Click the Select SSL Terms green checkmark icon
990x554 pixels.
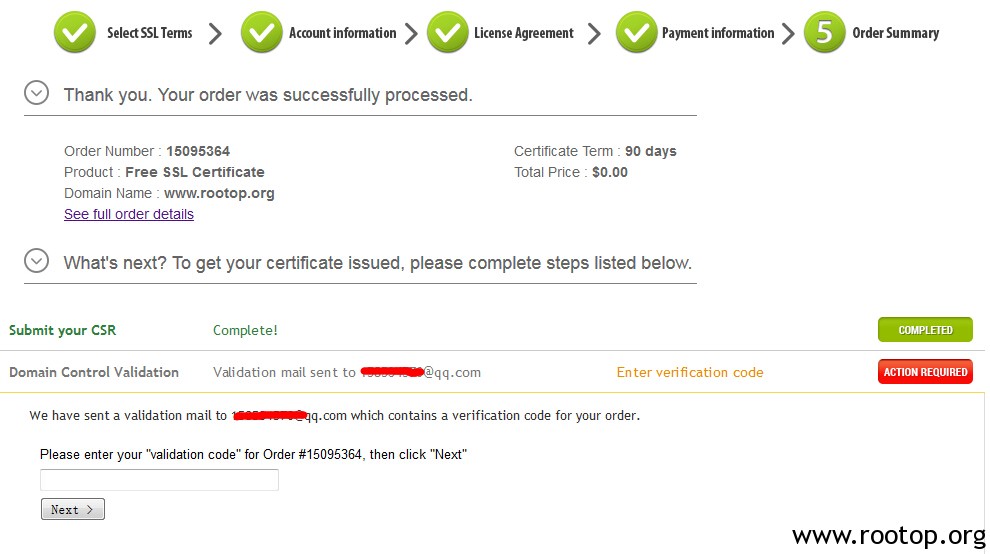point(75,32)
